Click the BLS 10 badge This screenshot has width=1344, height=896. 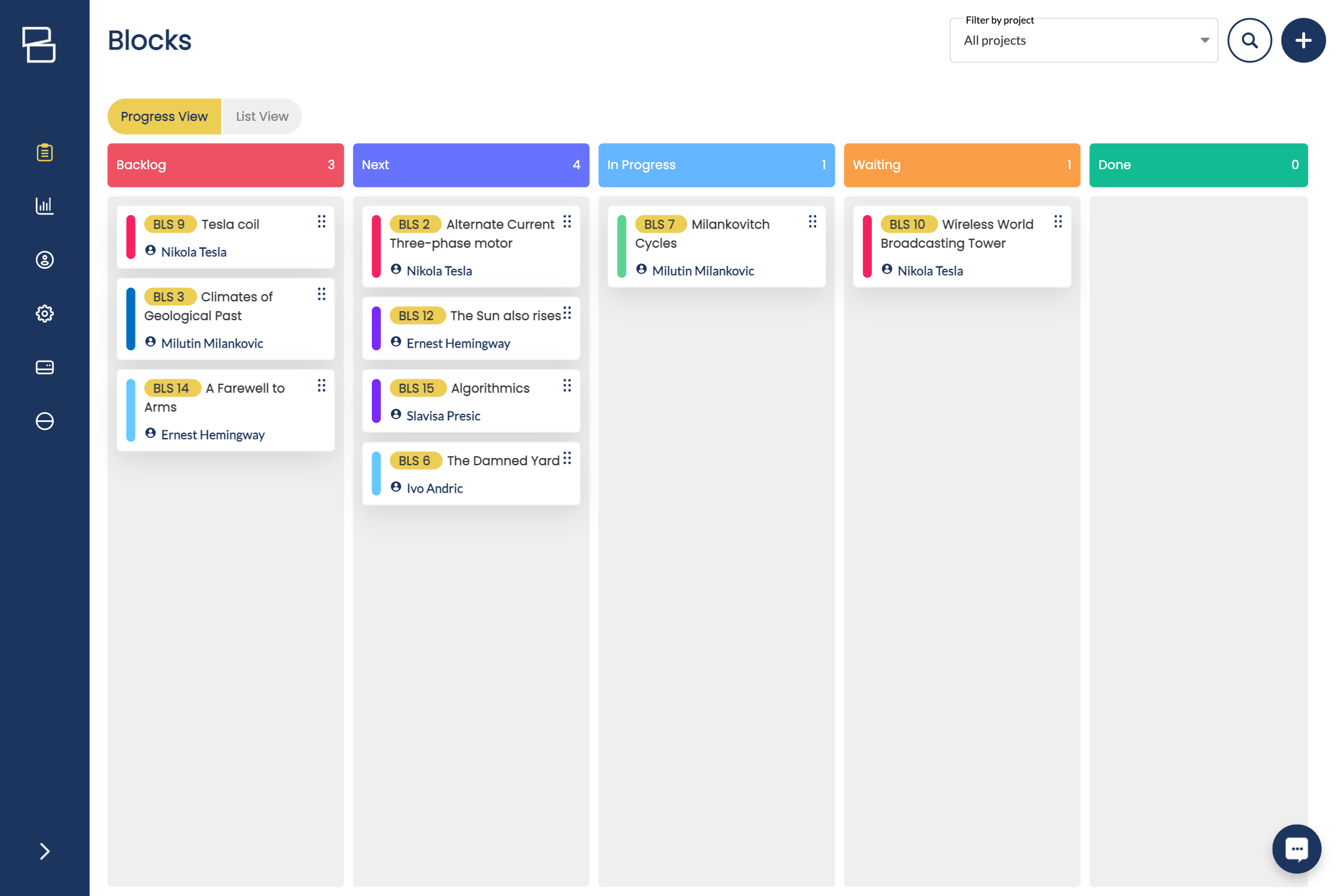click(908, 224)
